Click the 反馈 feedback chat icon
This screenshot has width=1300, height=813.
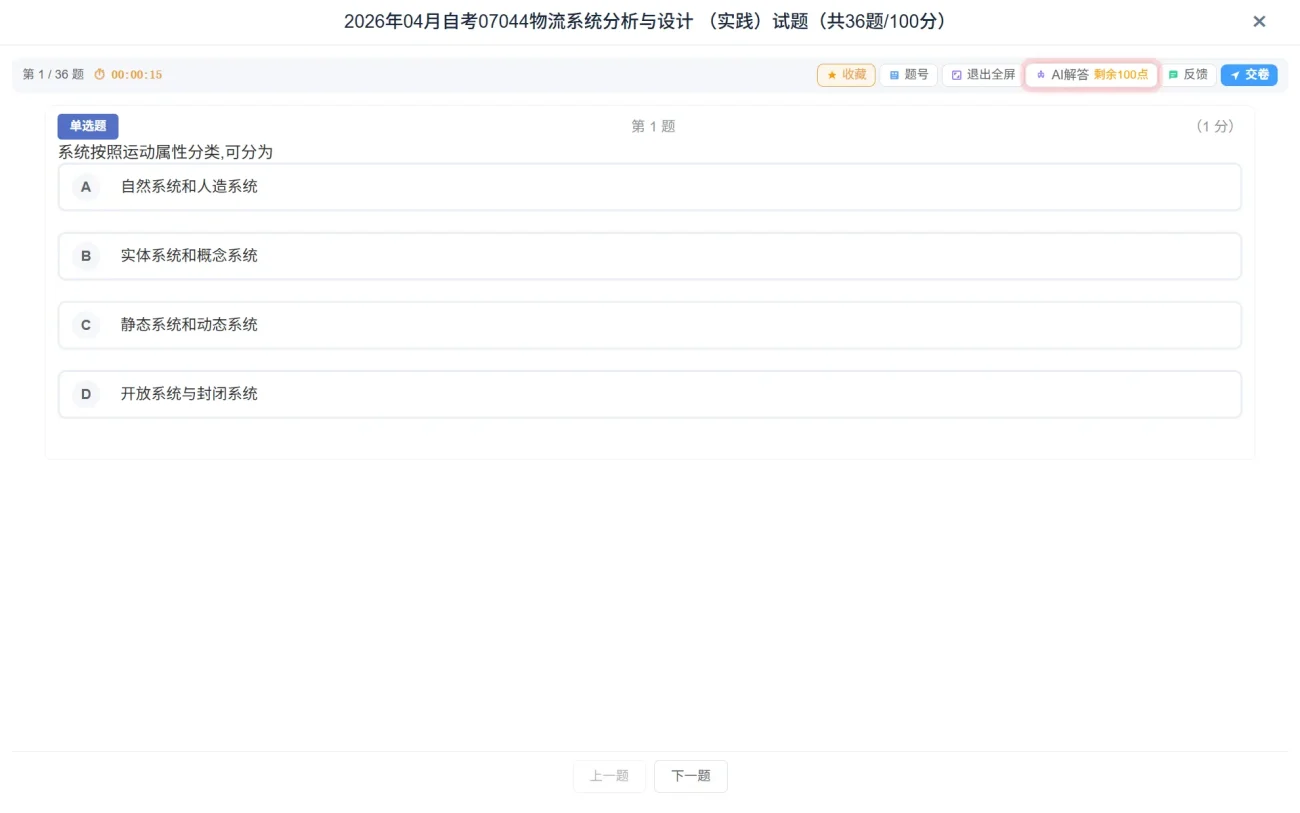[1173, 75]
